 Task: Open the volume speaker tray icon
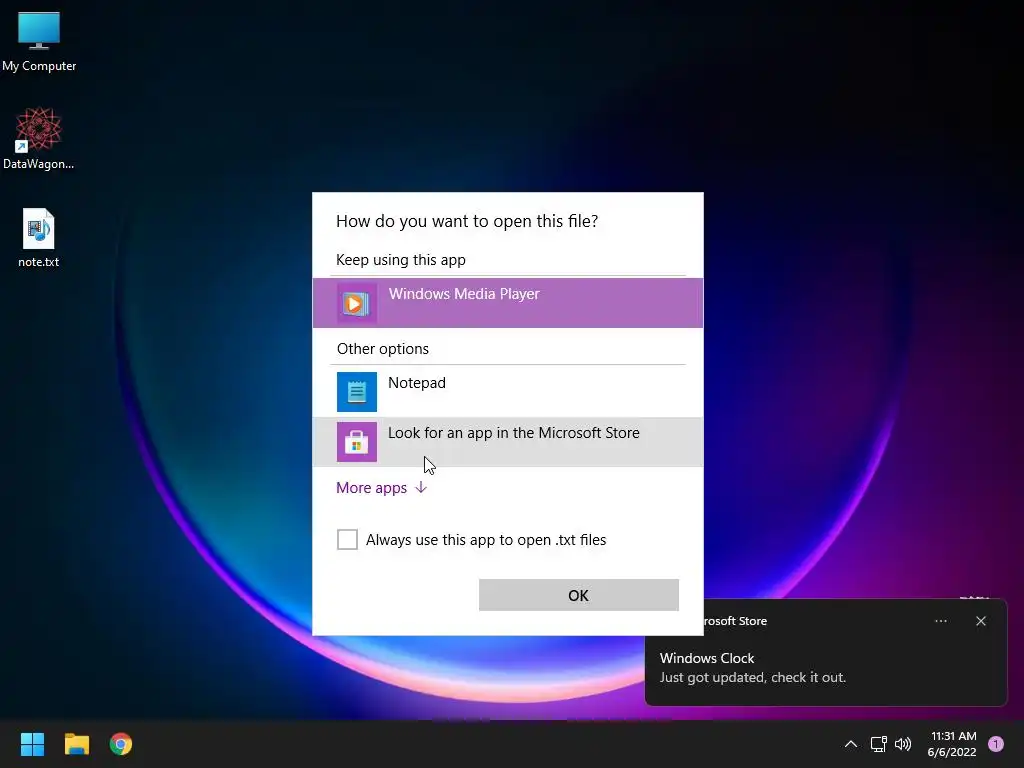[903, 744]
